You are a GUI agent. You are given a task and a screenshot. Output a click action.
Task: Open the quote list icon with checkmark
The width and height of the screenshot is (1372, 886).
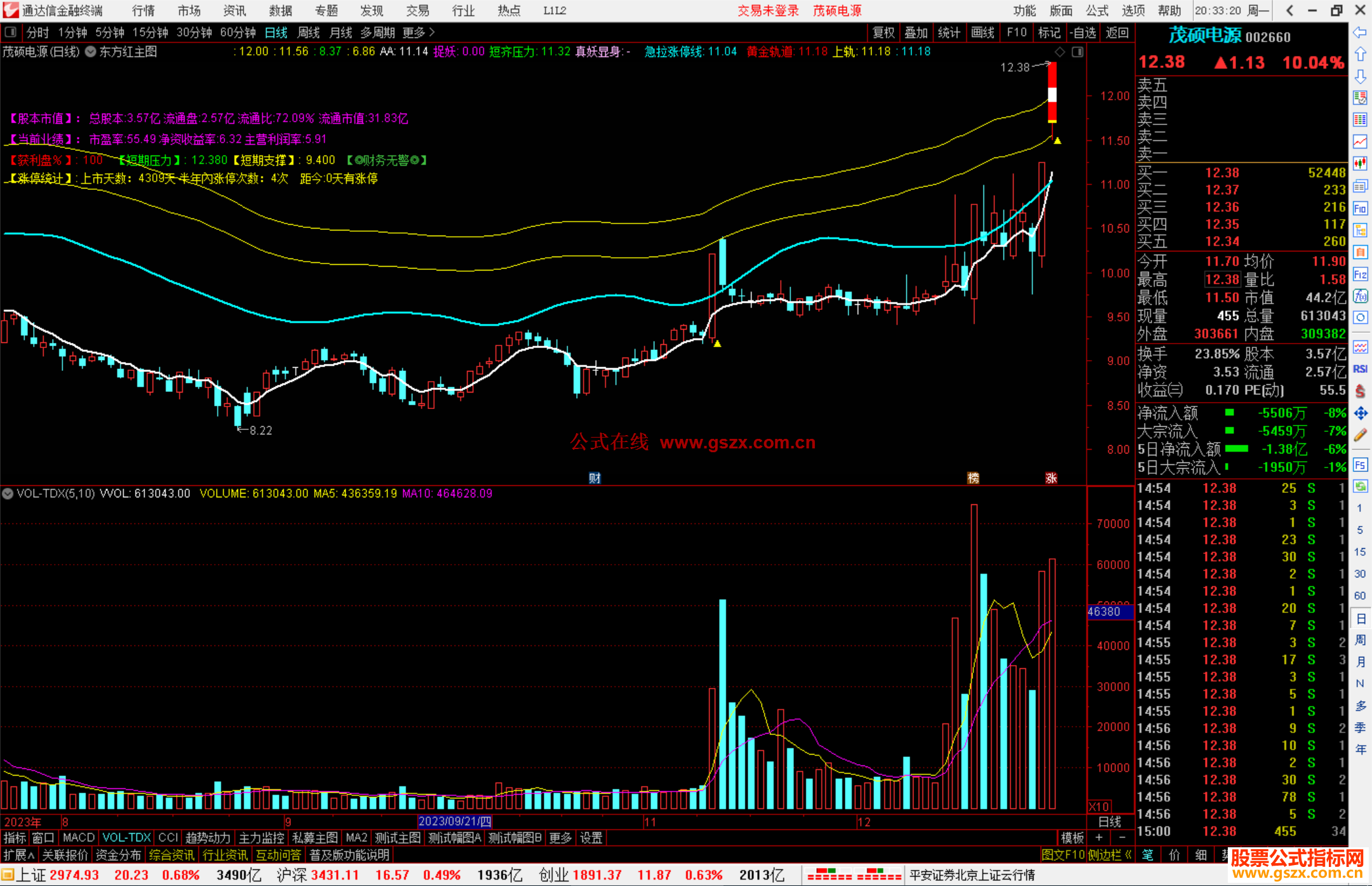1360,98
